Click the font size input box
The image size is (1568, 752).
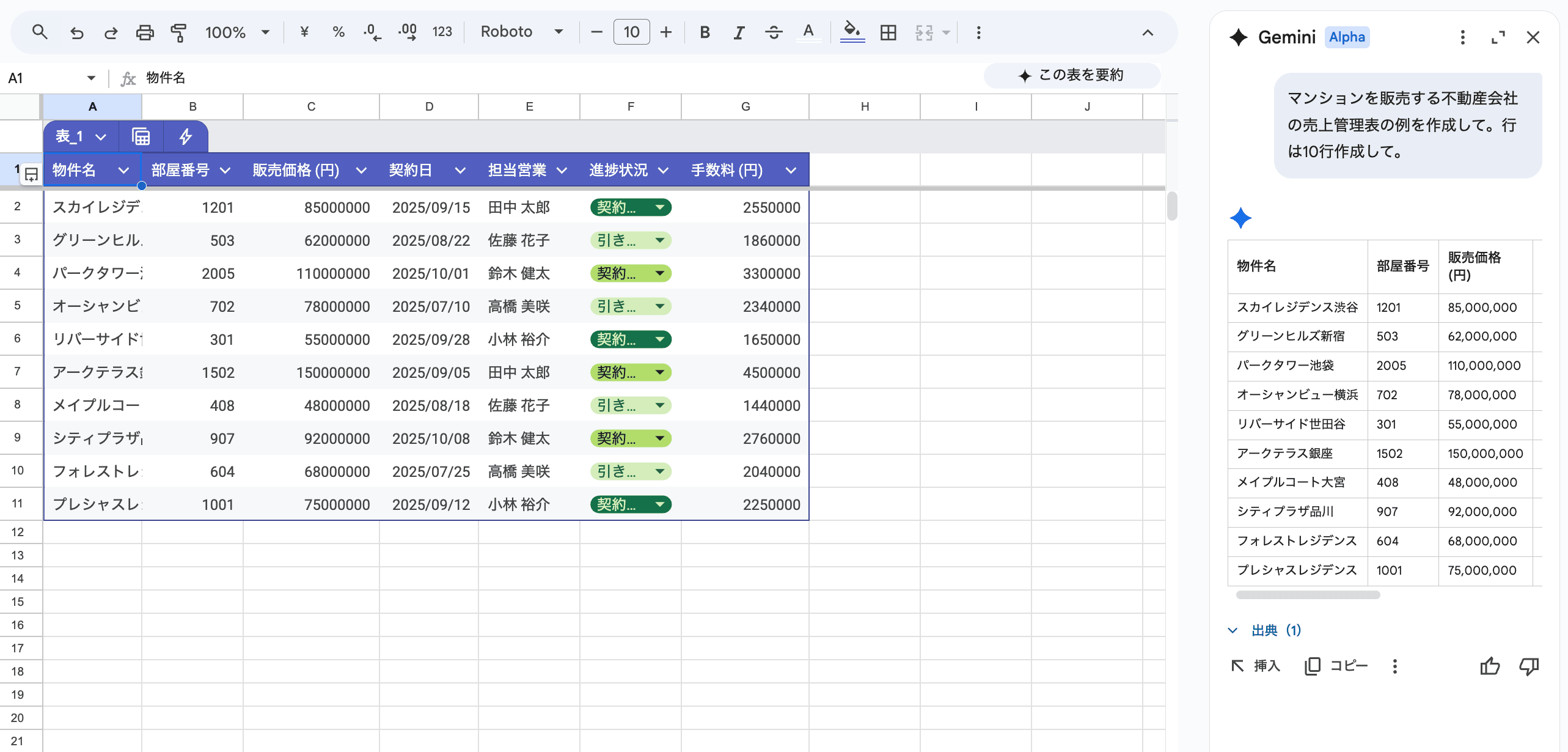click(631, 32)
